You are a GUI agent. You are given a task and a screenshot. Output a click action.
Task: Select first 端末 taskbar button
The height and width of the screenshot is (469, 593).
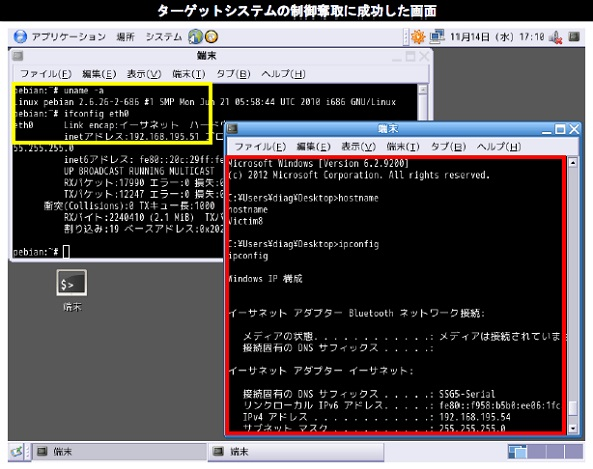[x=120, y=451]
